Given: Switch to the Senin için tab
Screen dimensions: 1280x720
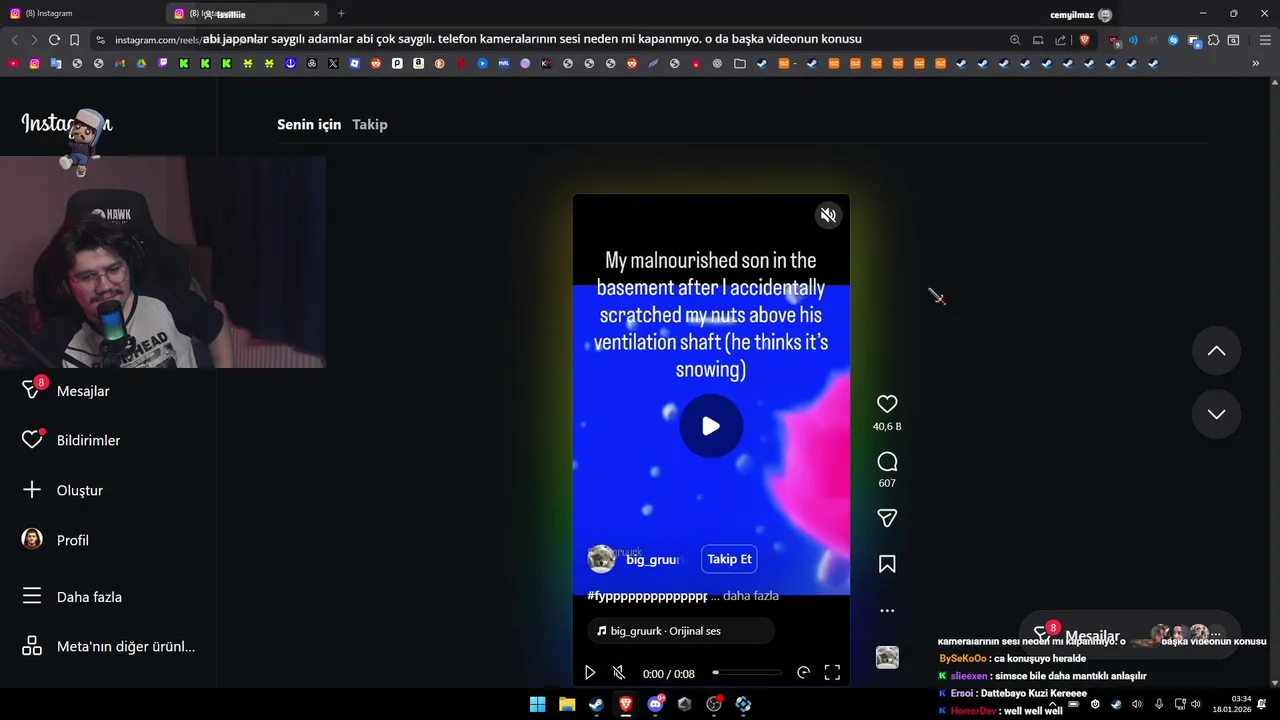Looking at the screenshot, I should coord(309,124).
